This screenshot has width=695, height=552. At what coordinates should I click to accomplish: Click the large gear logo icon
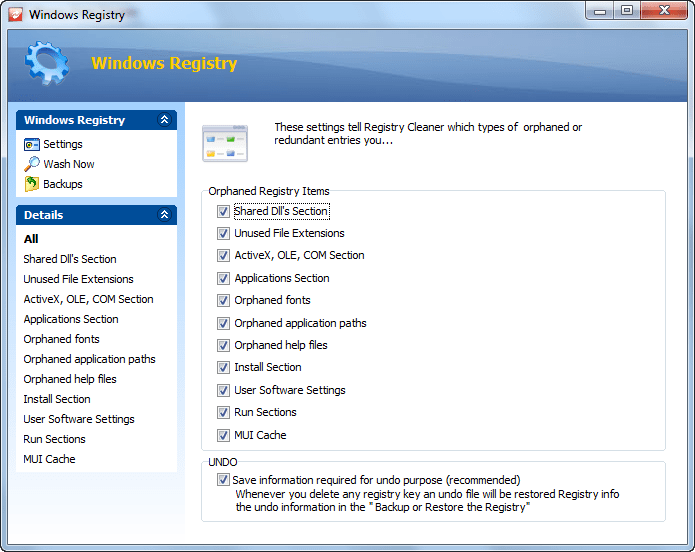47,63
